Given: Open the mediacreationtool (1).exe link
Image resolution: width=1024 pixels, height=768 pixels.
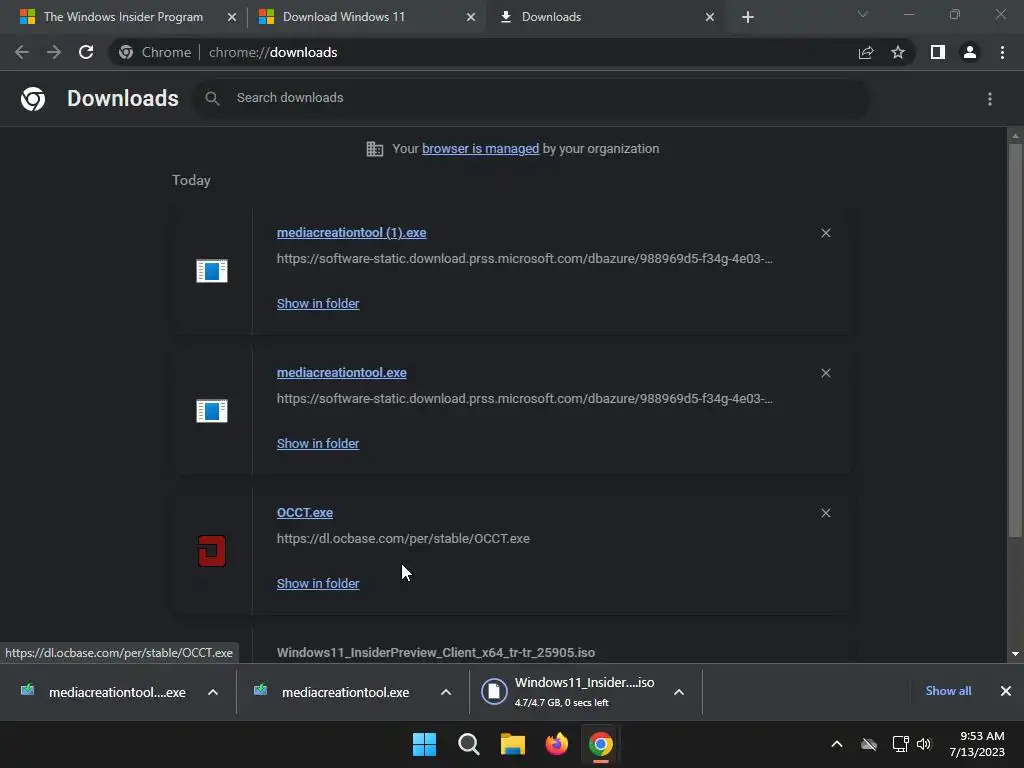Looking at the screenshot, I should (351, 232).
